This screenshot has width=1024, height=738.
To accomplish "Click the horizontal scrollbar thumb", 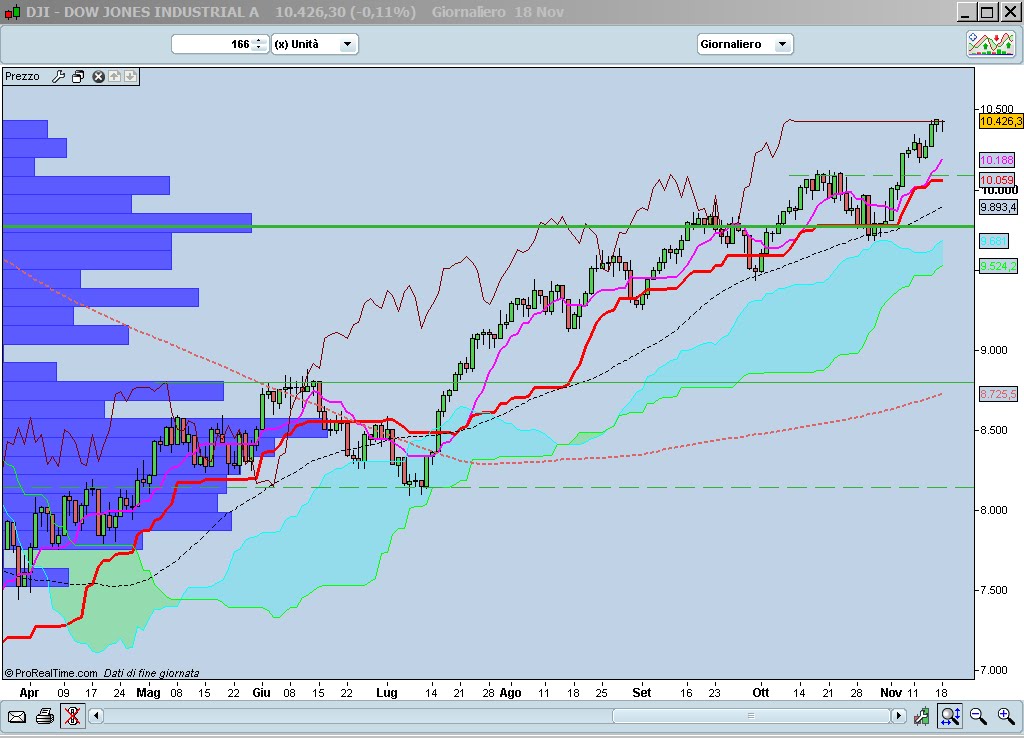I will [751, 716].
